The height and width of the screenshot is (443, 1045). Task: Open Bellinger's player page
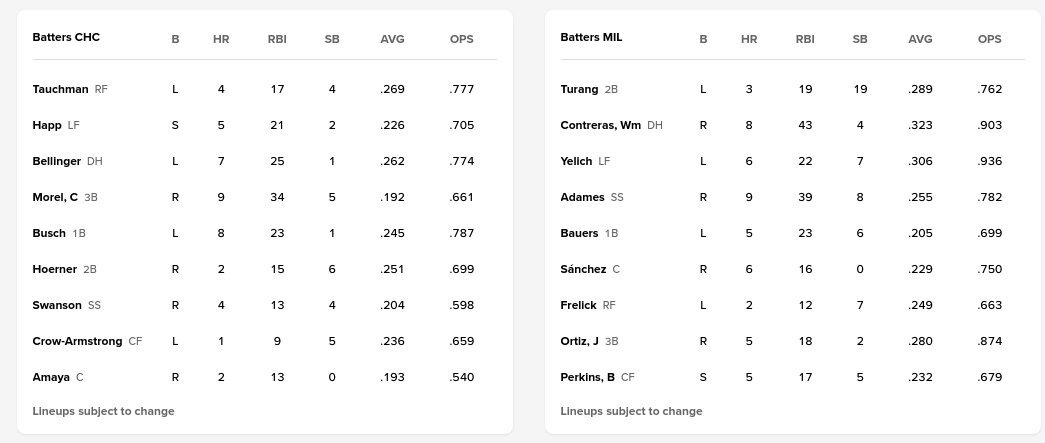(x=56, y=161)
